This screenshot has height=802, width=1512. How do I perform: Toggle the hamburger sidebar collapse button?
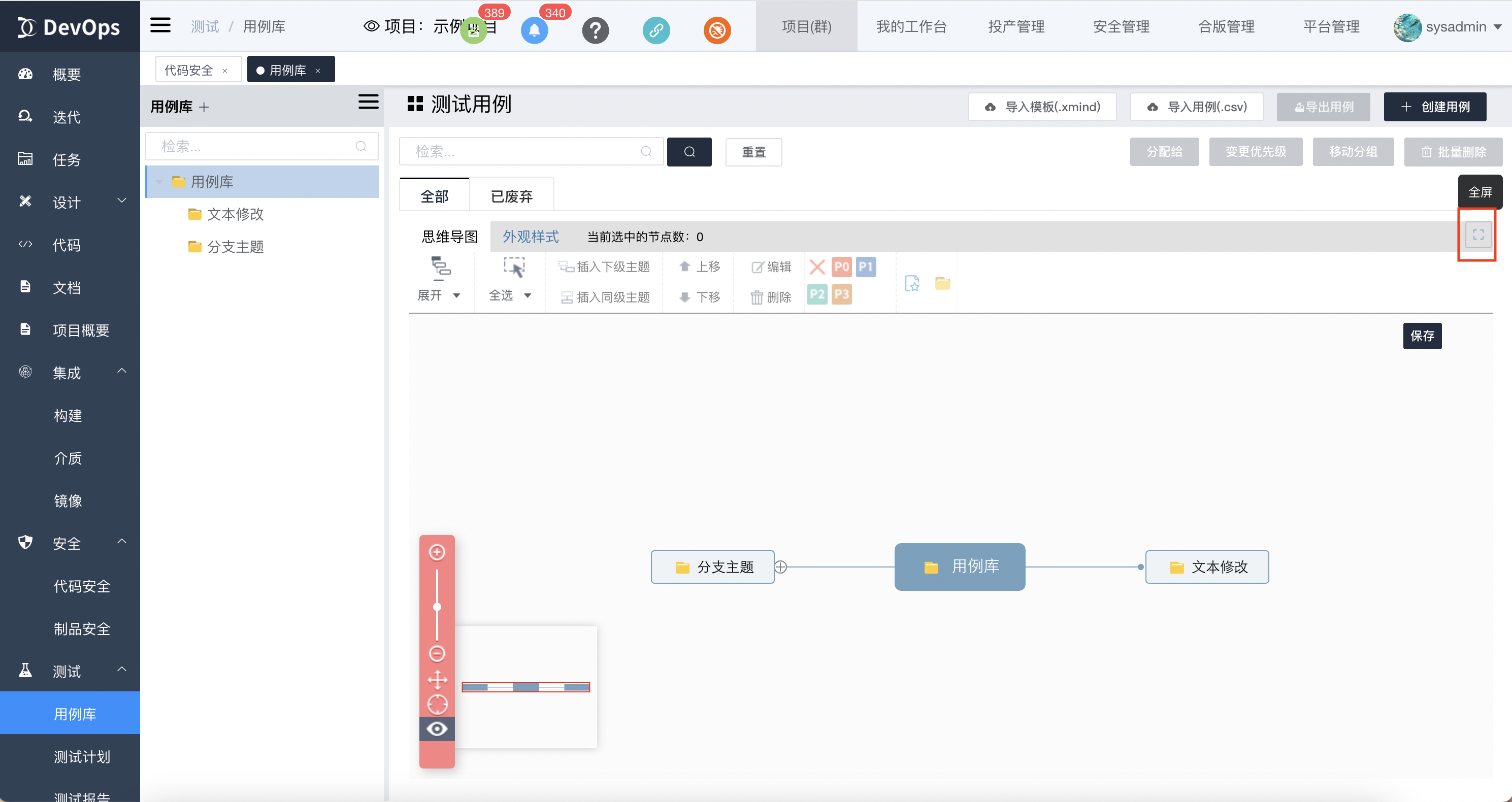pos(160,25)
